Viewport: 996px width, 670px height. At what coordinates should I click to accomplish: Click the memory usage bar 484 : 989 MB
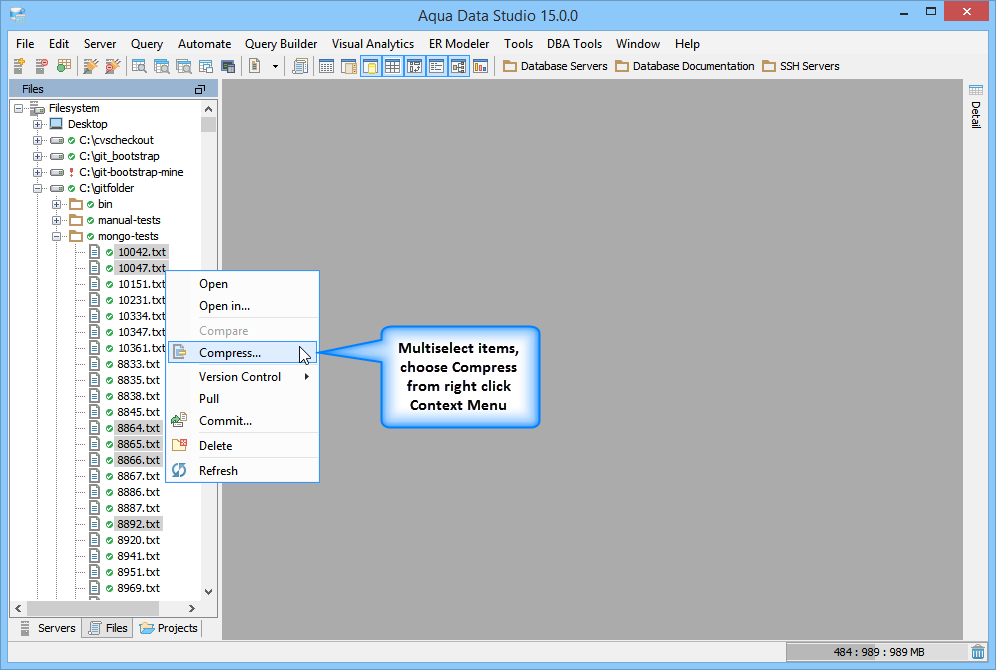click(x=877, y=652)
